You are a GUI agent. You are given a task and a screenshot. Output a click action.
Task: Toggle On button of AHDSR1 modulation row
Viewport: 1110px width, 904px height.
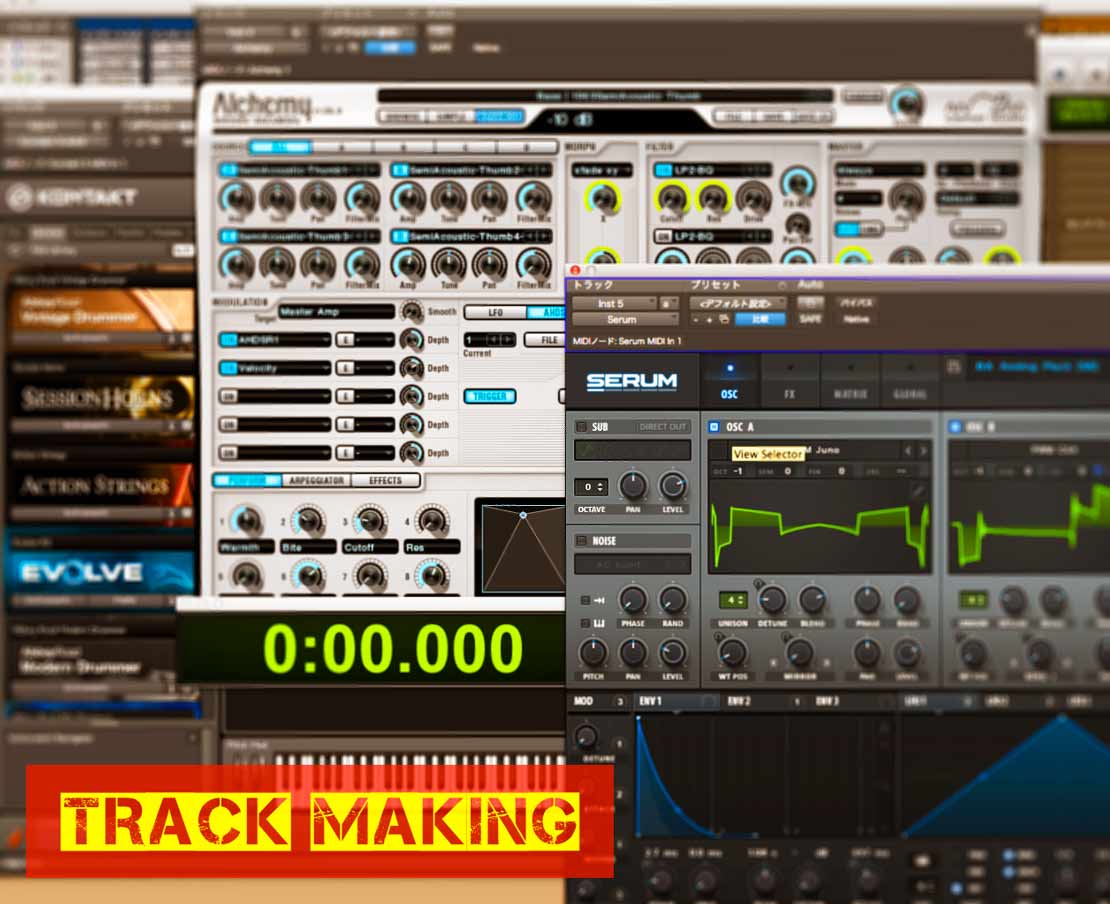(x=228, y=340)
